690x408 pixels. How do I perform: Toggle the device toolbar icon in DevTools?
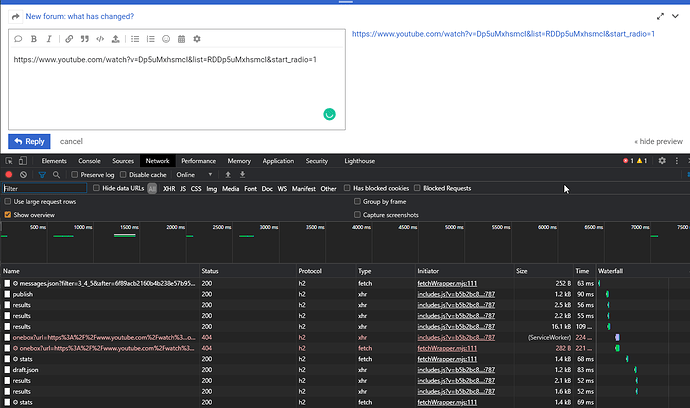tap(23, 161)
